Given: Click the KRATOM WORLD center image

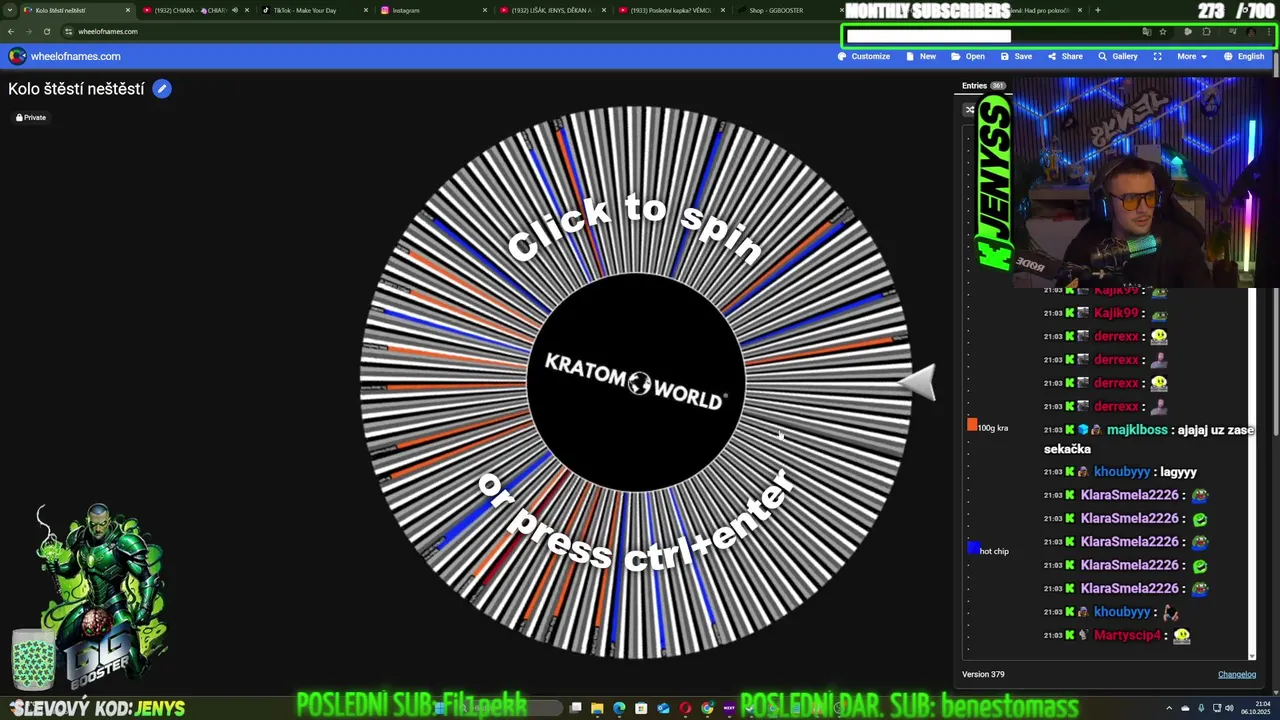Looking at the screenshot, I should (636, 382).
